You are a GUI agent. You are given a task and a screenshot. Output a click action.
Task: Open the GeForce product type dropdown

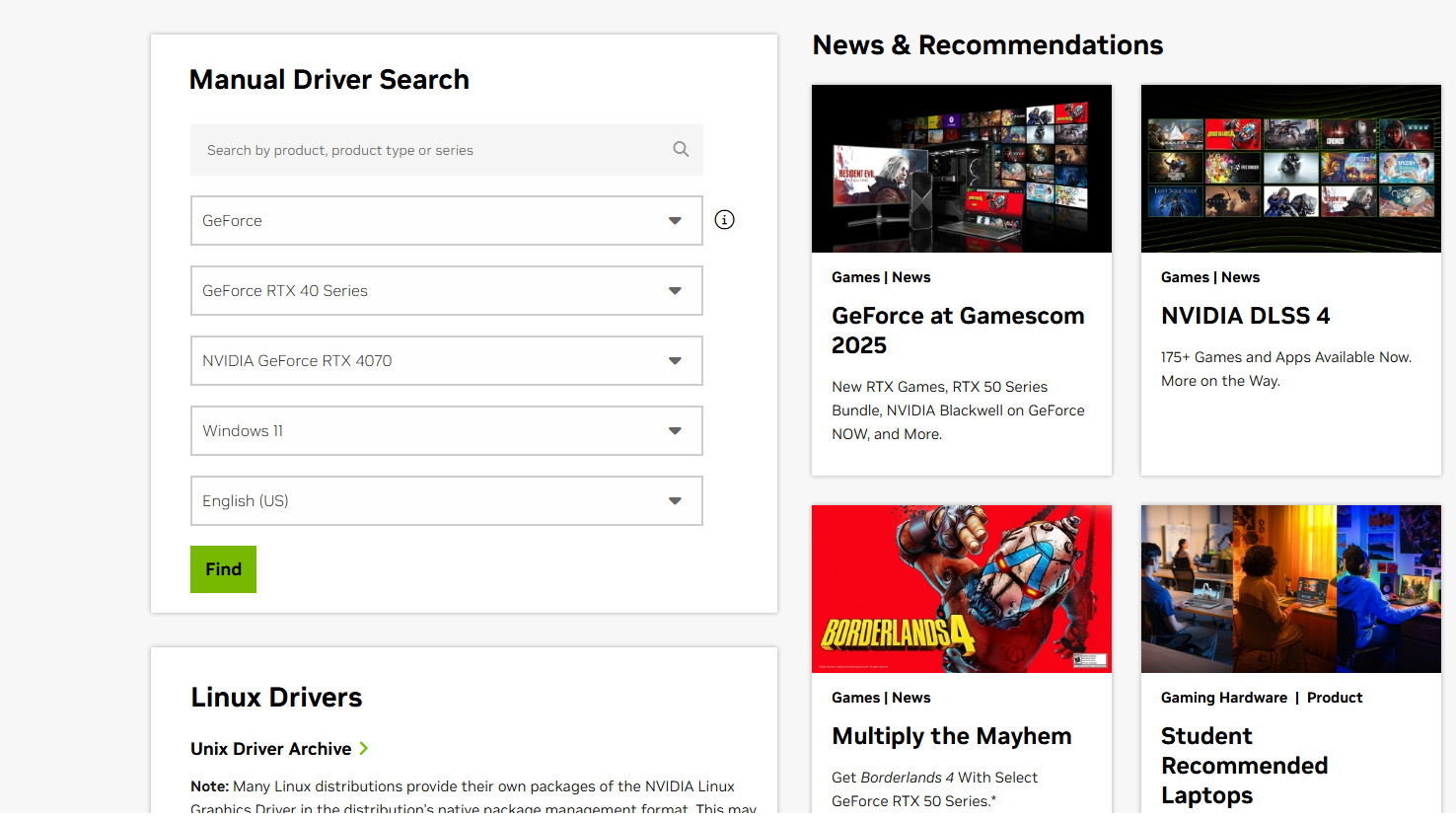(x=446, y=221)
